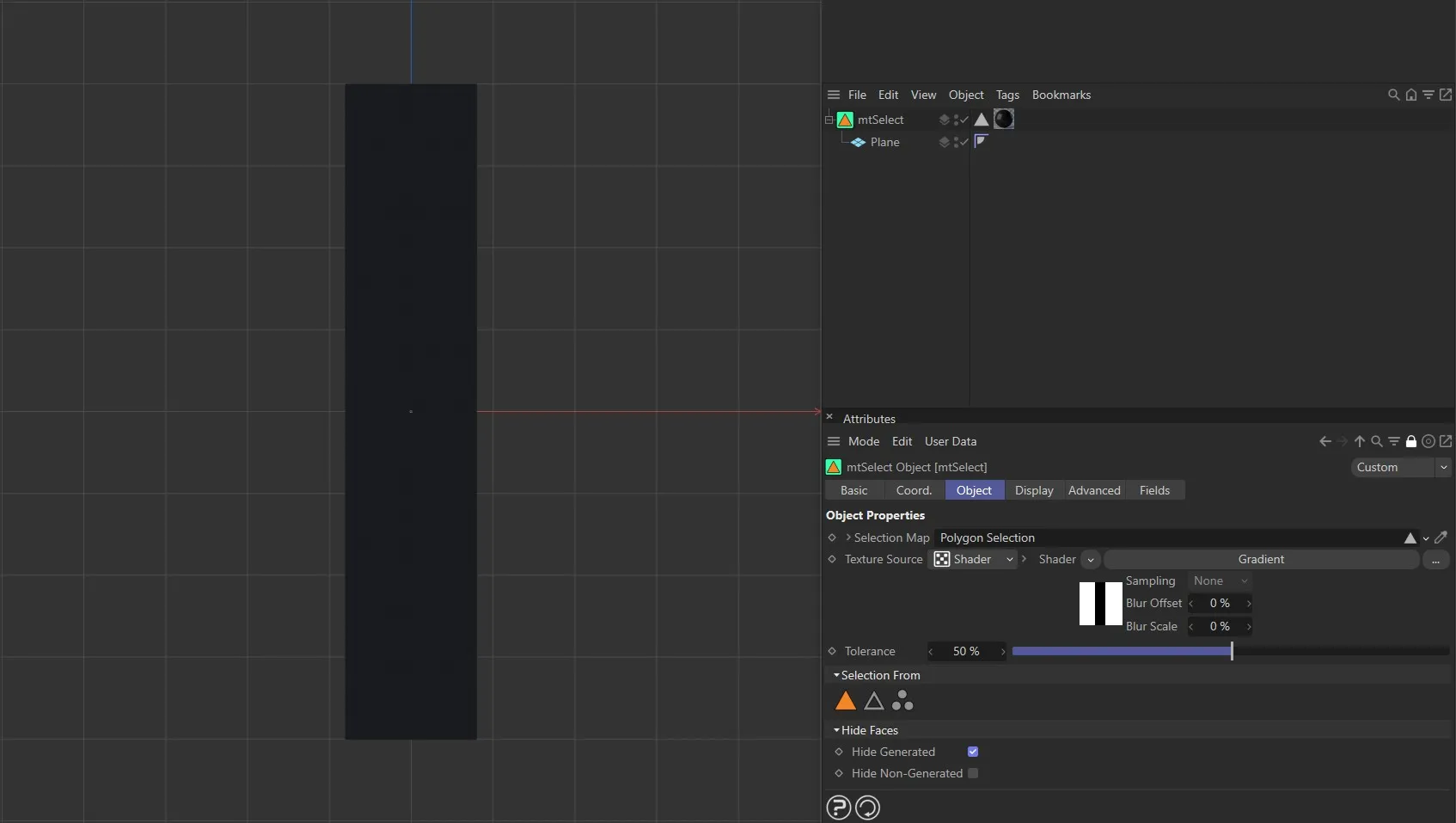The height and width of the screenshot is (823, 1456).
Task: Select the mtSelect object icon
Action: (846, 120)
